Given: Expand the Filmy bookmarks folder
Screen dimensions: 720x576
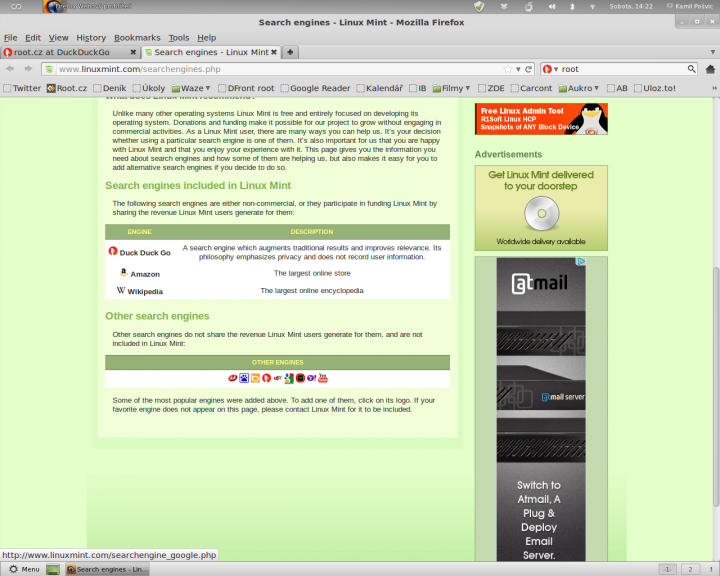Looking at the screenshot, I should click(451, 88).
